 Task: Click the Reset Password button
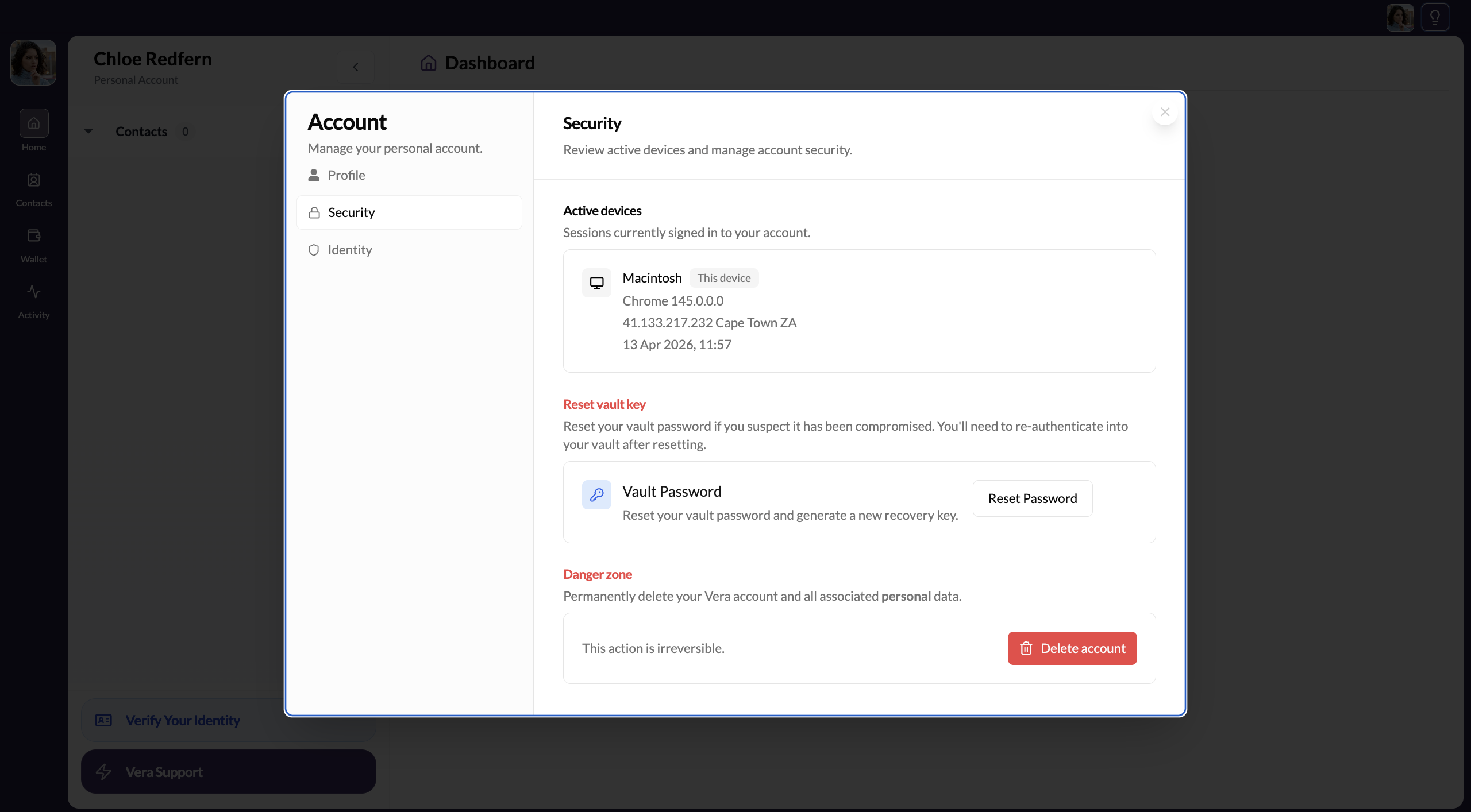[1032, 498]
